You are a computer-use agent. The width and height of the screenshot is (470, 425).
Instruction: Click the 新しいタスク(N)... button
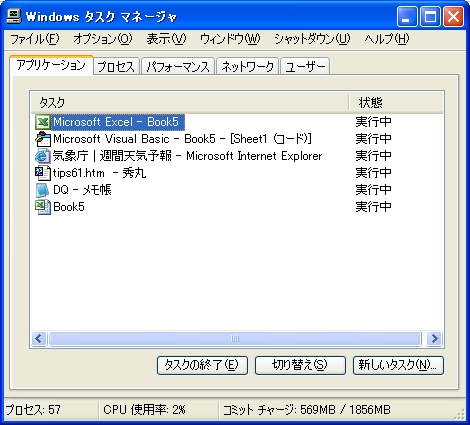click(x=398, y=365)
